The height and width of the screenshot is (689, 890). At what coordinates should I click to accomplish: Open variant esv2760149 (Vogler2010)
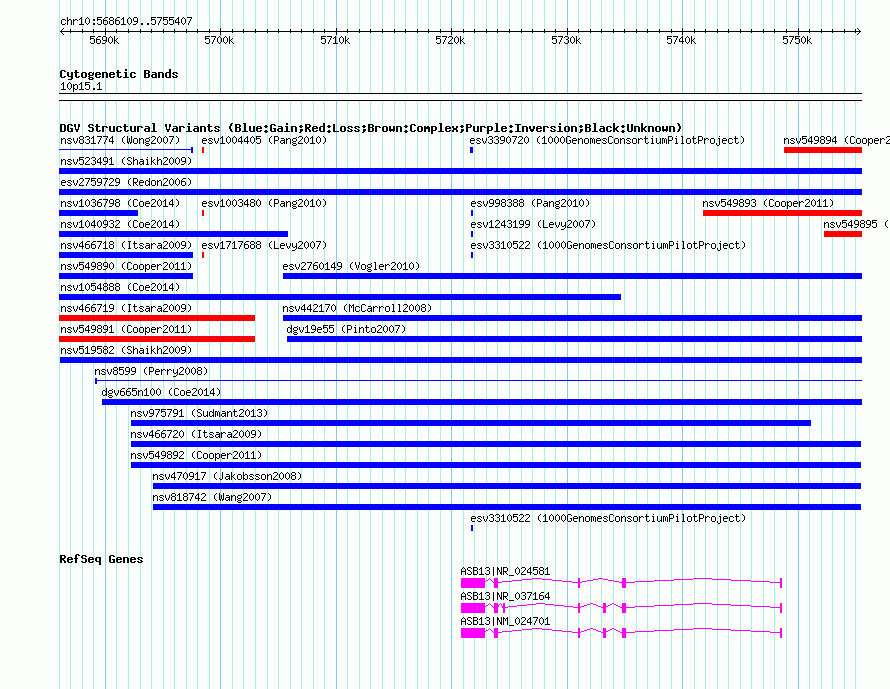pyautogui.click(x=351, y=266)
